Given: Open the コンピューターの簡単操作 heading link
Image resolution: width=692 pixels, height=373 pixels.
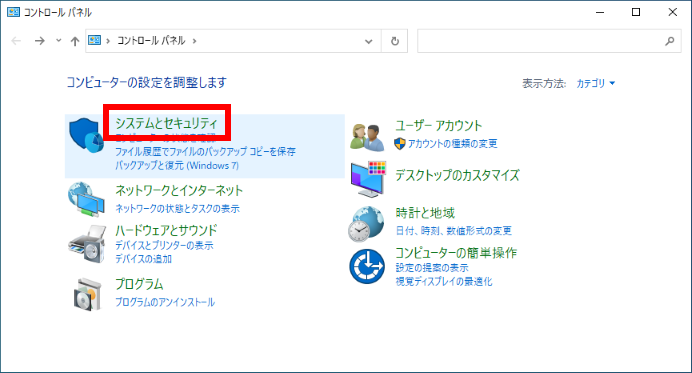Looking at the screenshot, I should tap(456, 252).
